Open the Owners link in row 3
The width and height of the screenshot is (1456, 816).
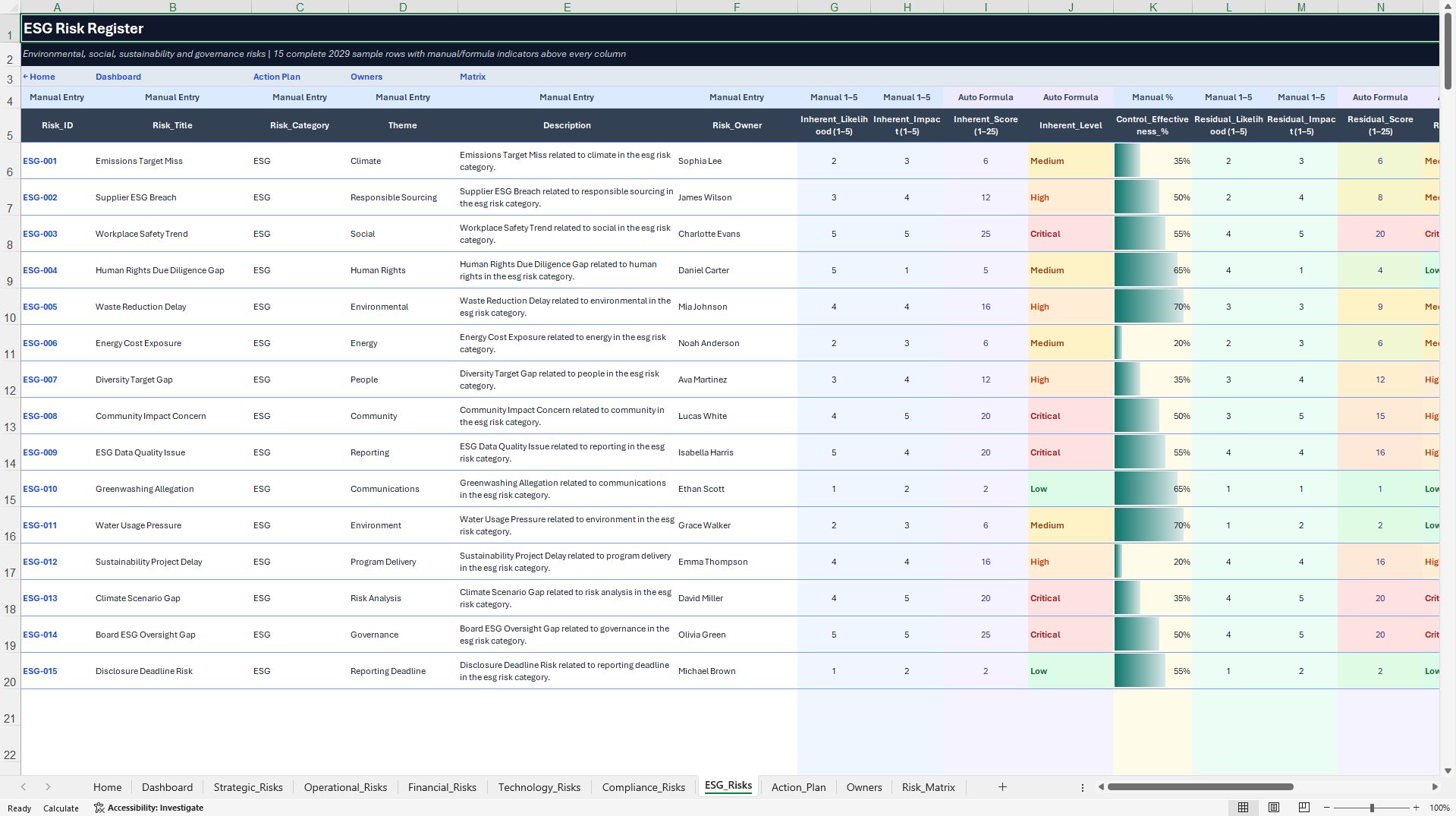(366, 77)
